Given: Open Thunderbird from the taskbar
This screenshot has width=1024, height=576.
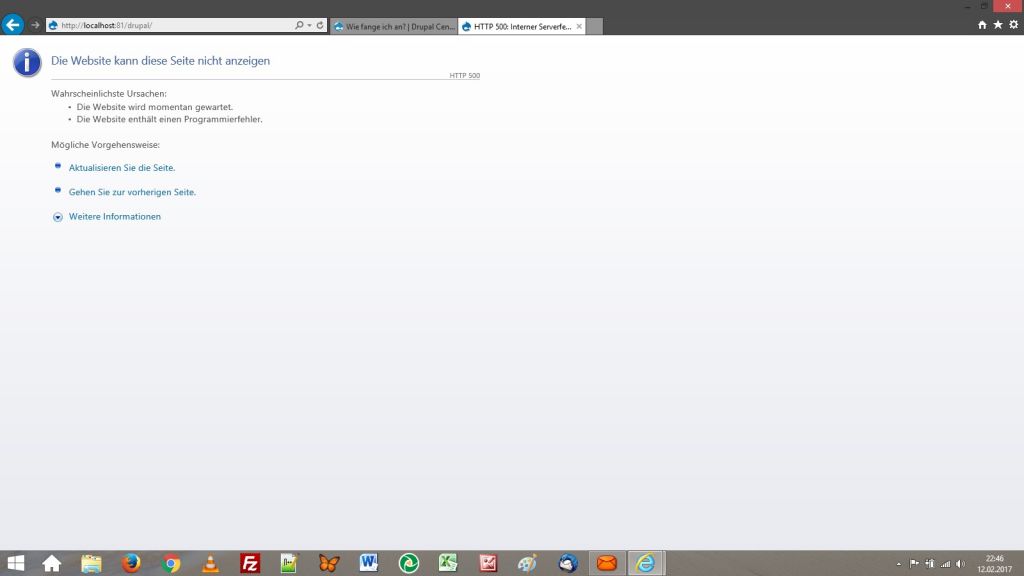Looking at the screenshot, I should pyautogui.click(x=568, y=563).
